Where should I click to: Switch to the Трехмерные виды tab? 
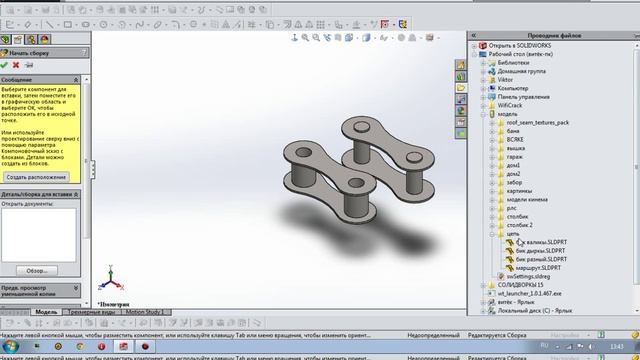point(91,312)
